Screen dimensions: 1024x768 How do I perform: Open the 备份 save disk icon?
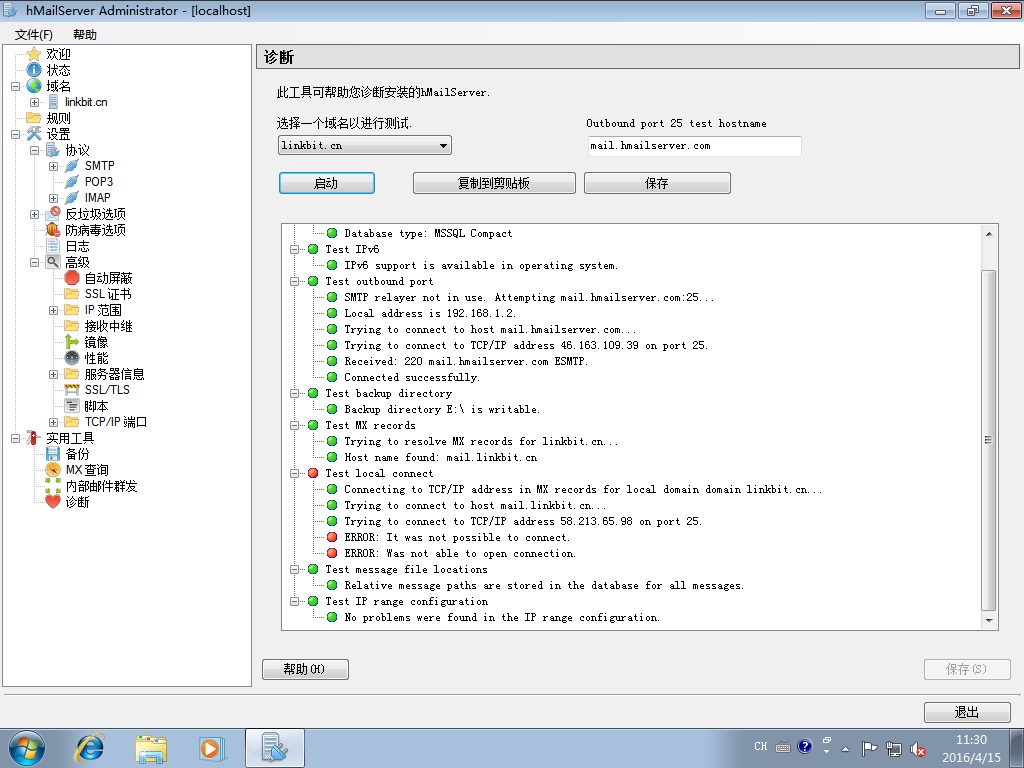click(x=53, y=454)
